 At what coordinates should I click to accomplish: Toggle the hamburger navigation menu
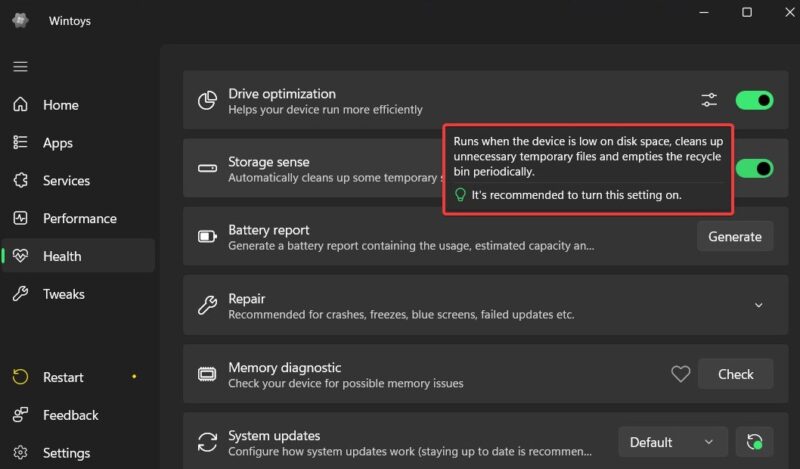20,66
